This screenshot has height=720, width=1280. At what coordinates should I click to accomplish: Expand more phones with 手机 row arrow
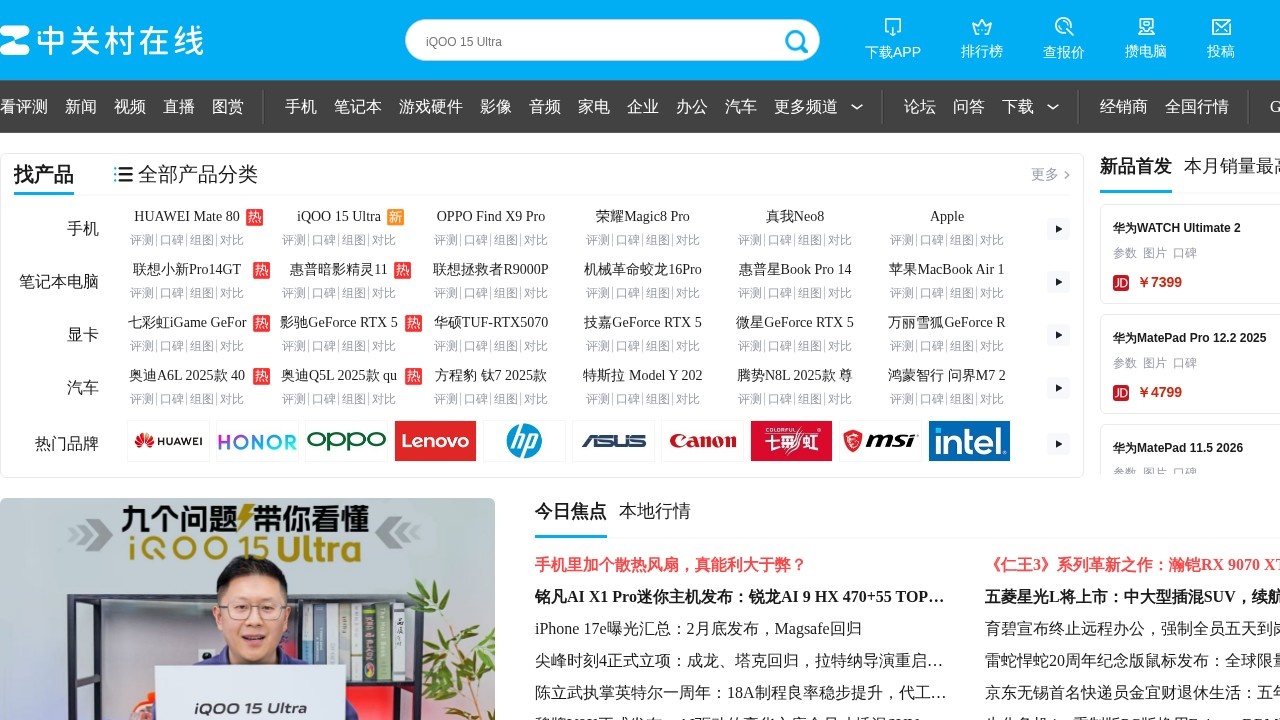(x=1058, y=229)
